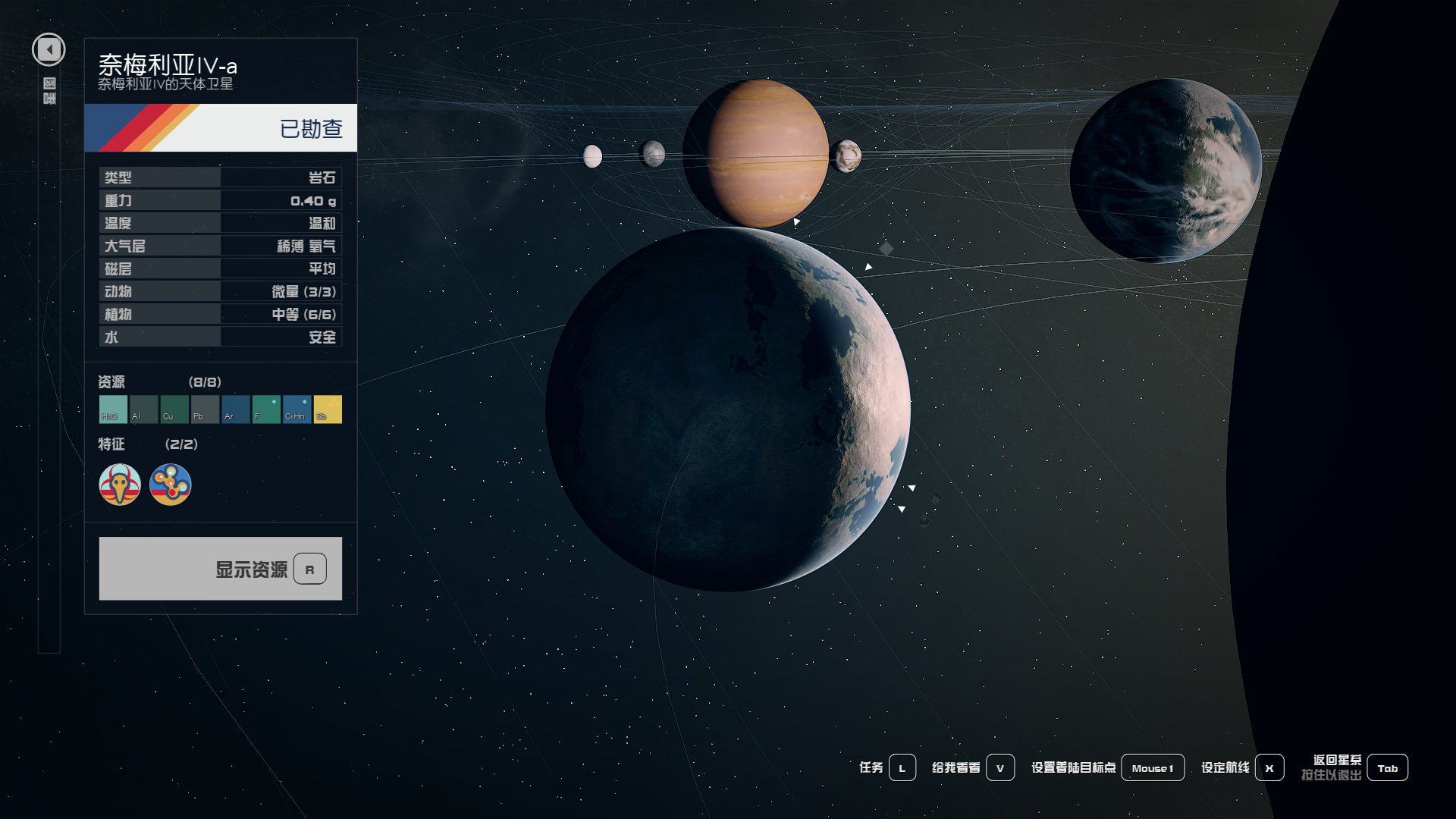Screen dimensions: 1456x819
Task: Click the round back arrow button
Action: point(49,50)
